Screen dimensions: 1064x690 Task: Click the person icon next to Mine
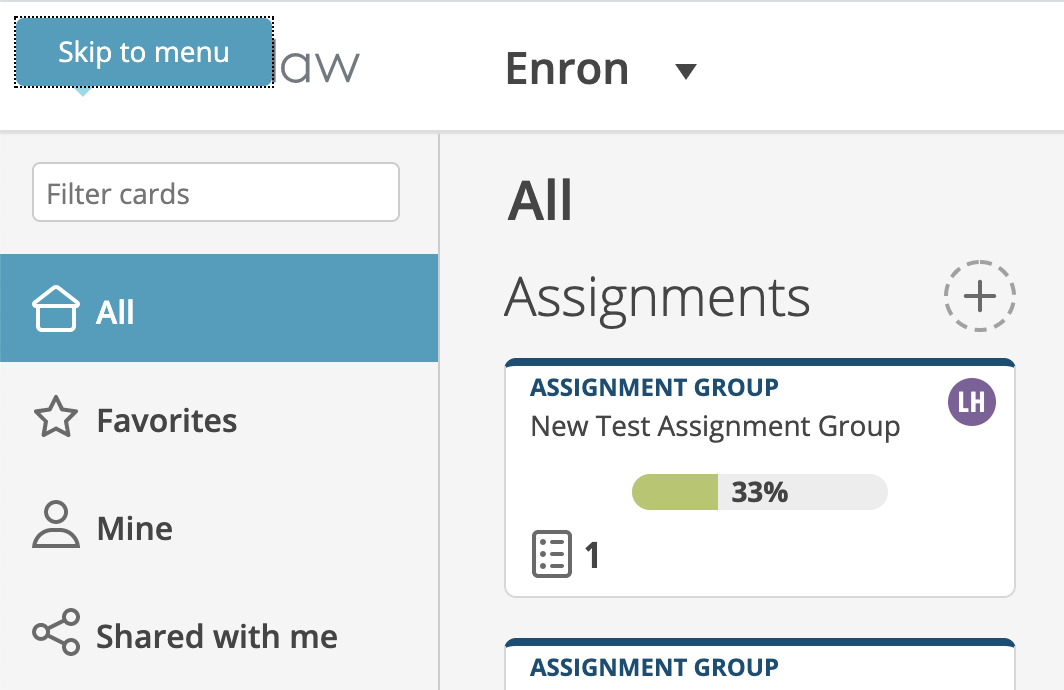[56, 524]
